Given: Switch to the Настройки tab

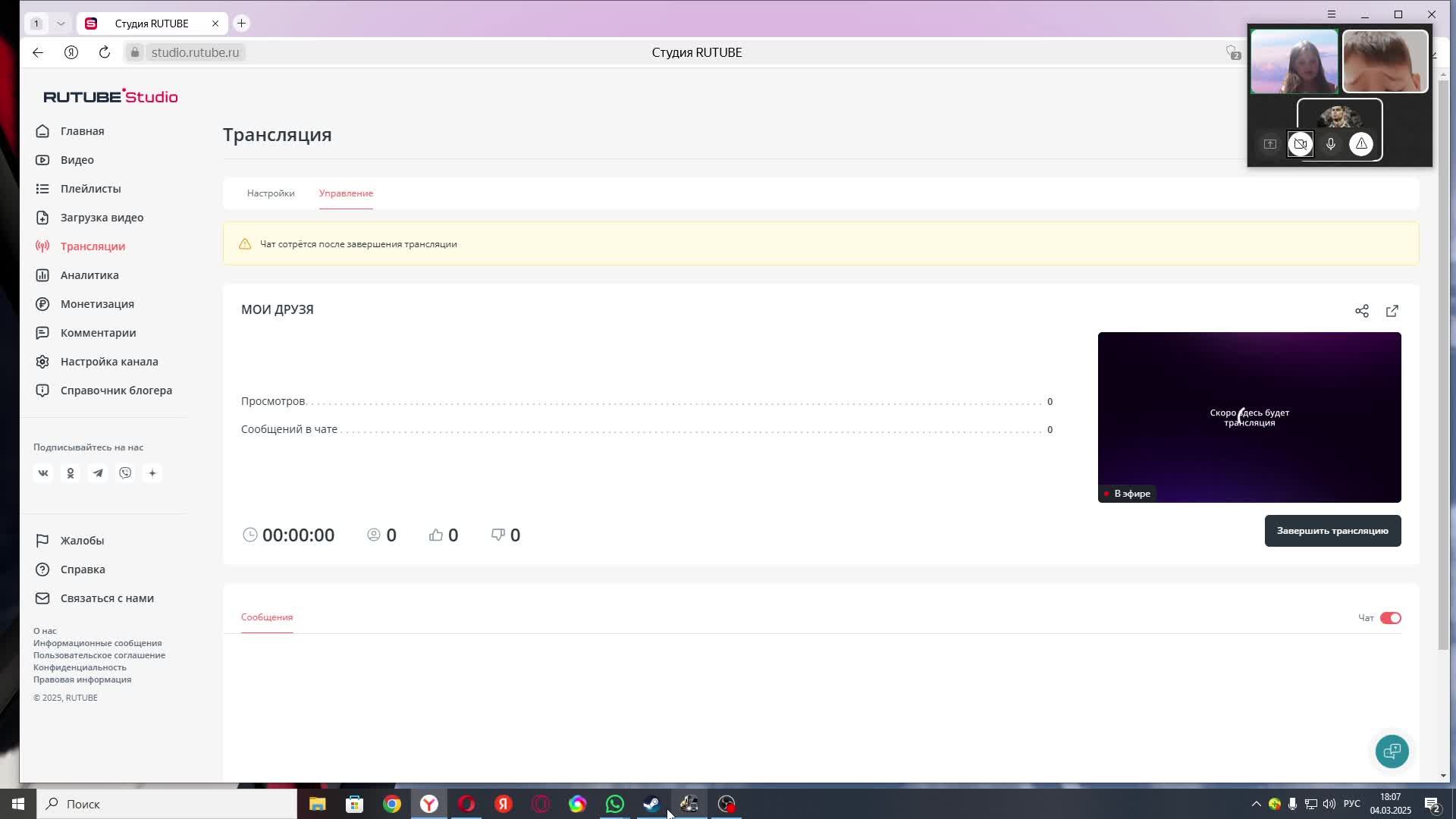Looking at the screenshot, I should pos(271,193).
